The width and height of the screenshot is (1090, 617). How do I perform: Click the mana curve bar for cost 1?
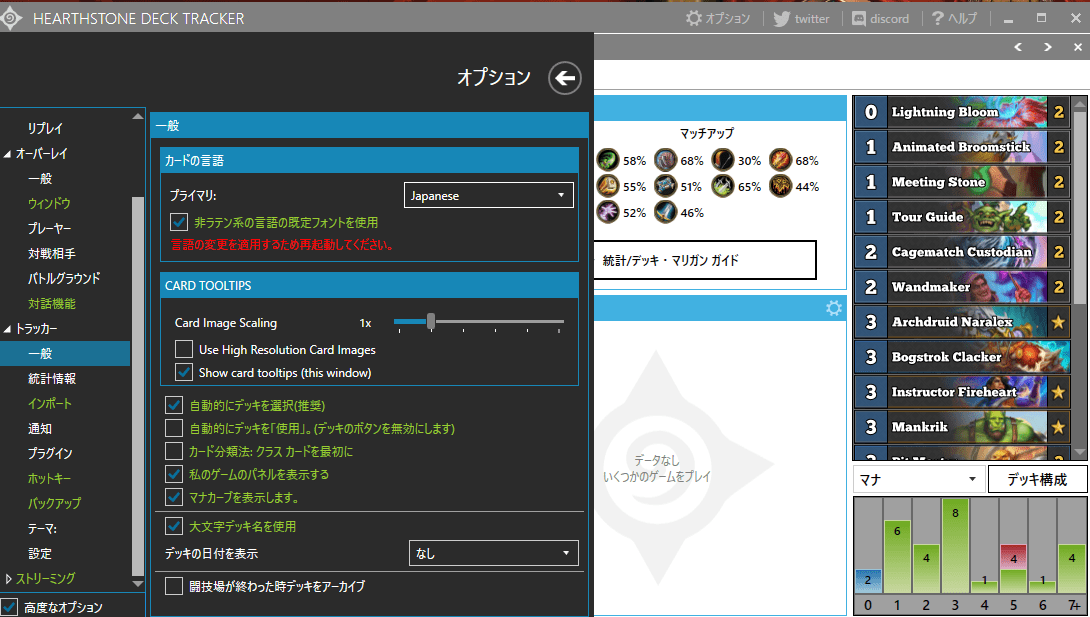pos(897,557)
